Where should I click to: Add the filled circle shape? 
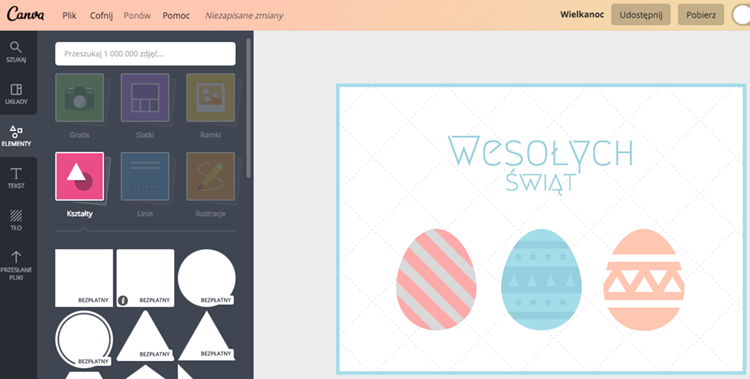click(x=207, y=278)
